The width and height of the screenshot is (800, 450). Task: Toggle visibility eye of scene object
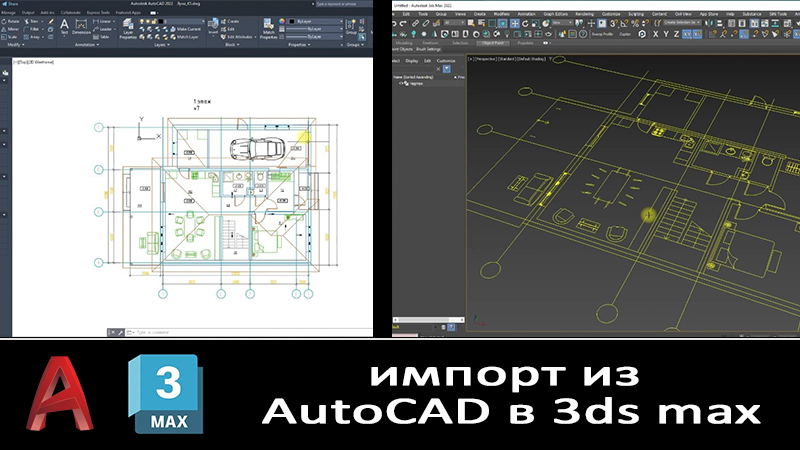[x=402, y=83]
